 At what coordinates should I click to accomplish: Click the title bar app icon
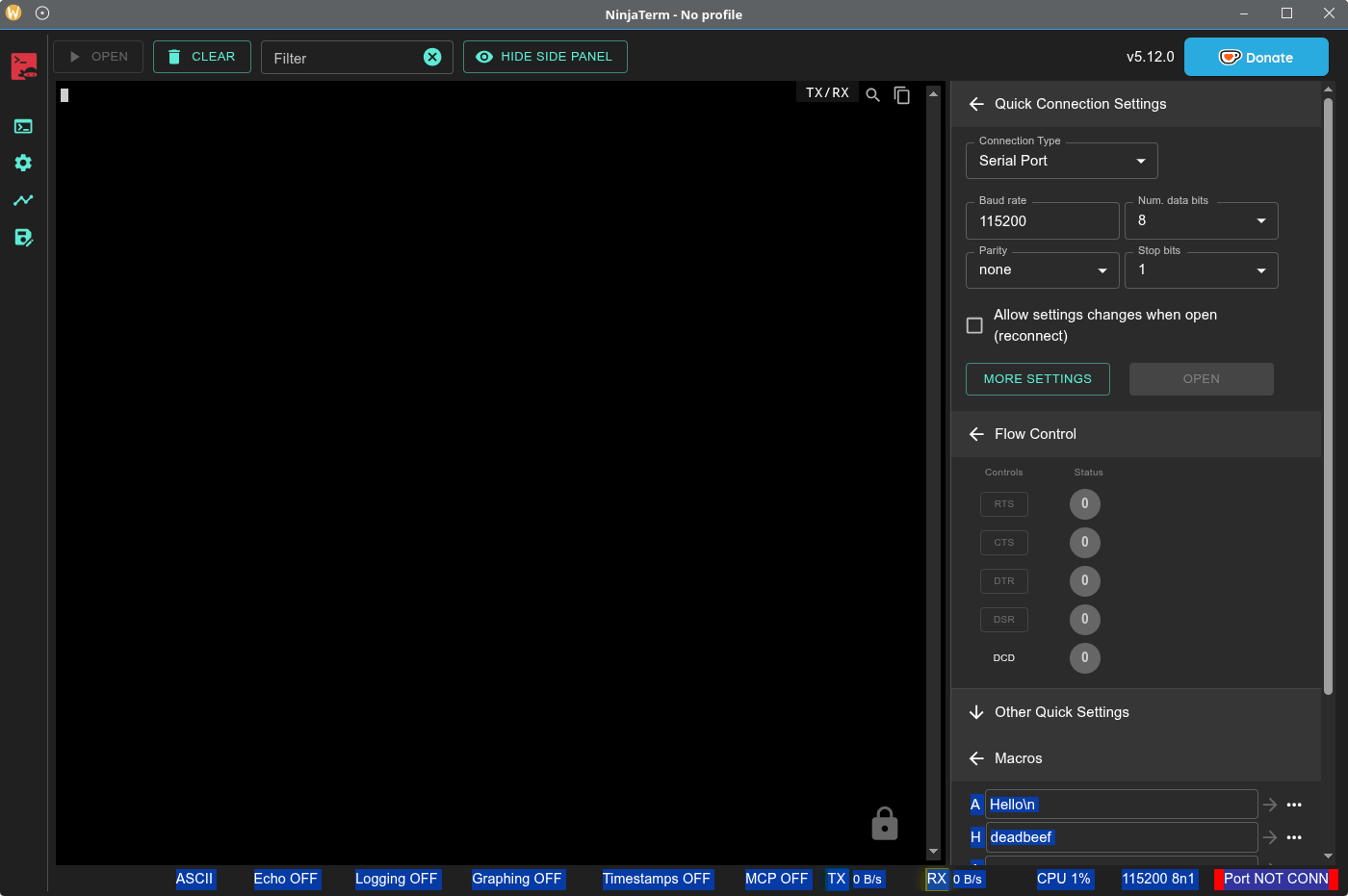pyautogui.click(x=13, y=13)
